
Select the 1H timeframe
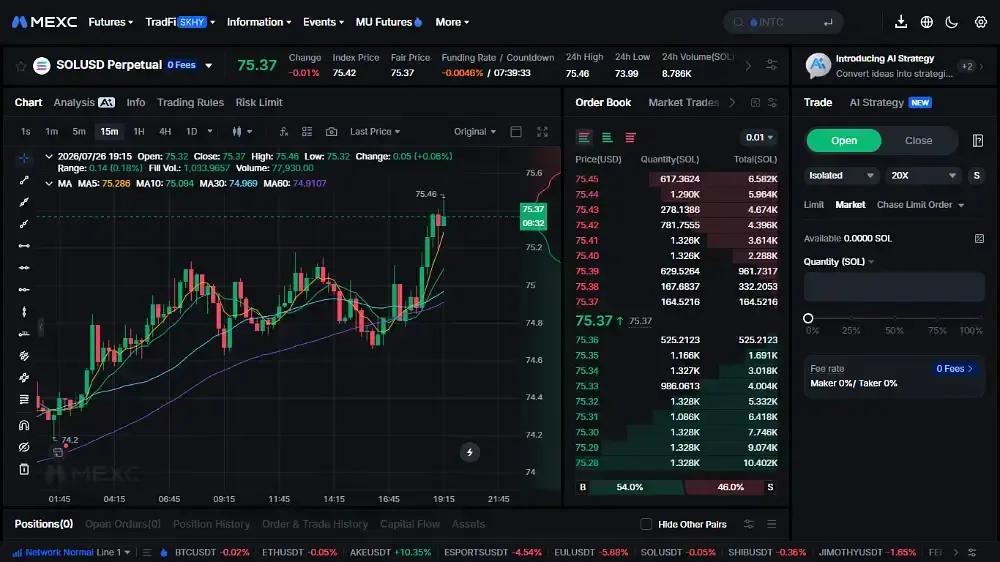click(138, 131)
